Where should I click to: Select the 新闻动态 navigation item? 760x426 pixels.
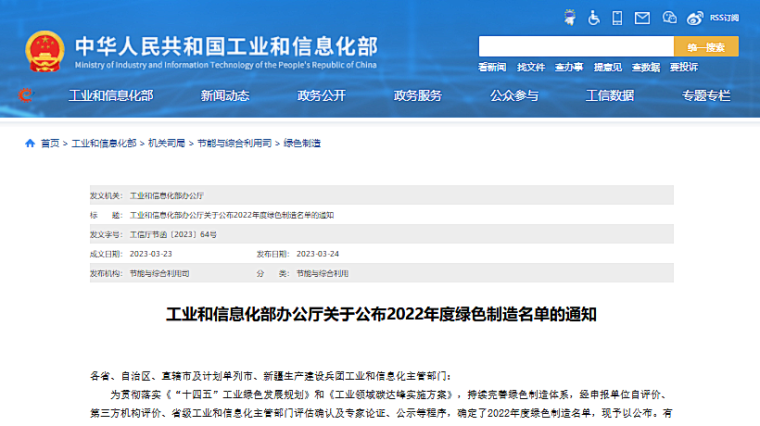click(224, 96)
